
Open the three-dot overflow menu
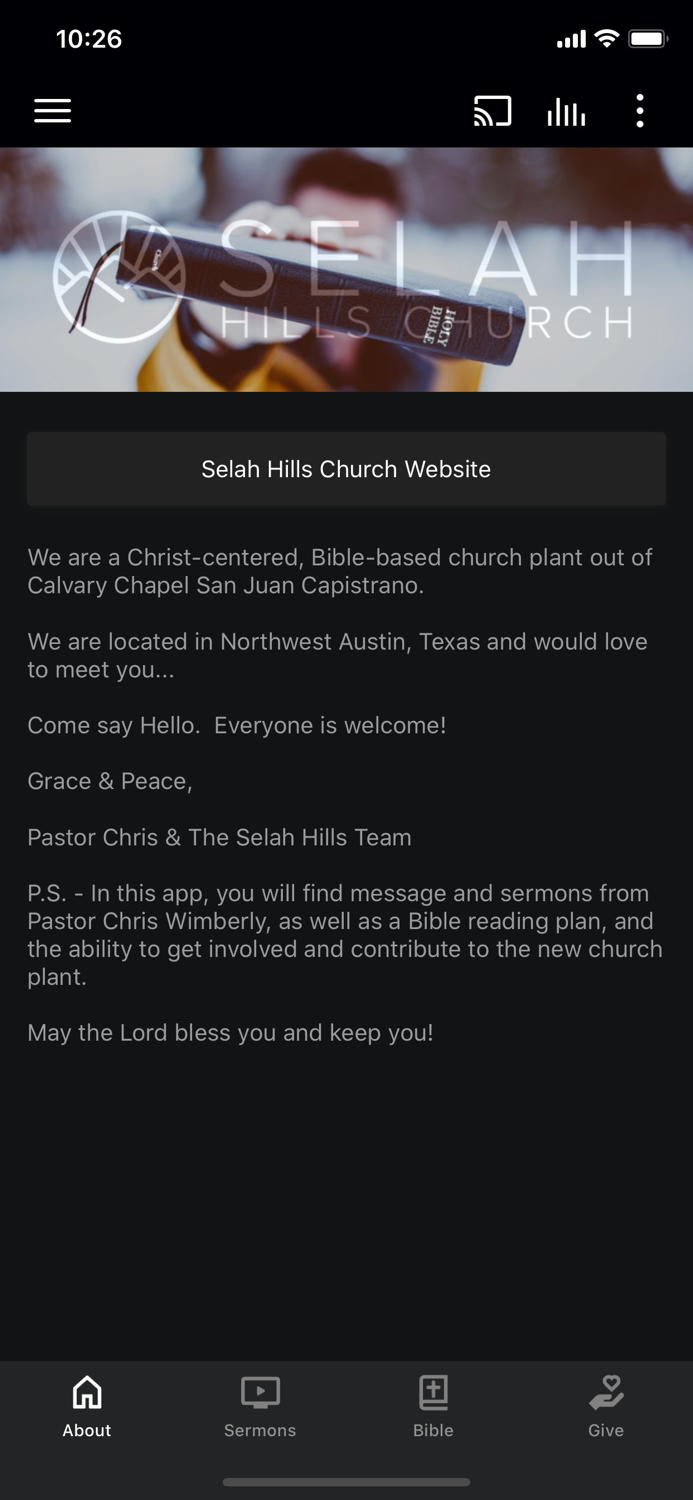pos(639,110)
